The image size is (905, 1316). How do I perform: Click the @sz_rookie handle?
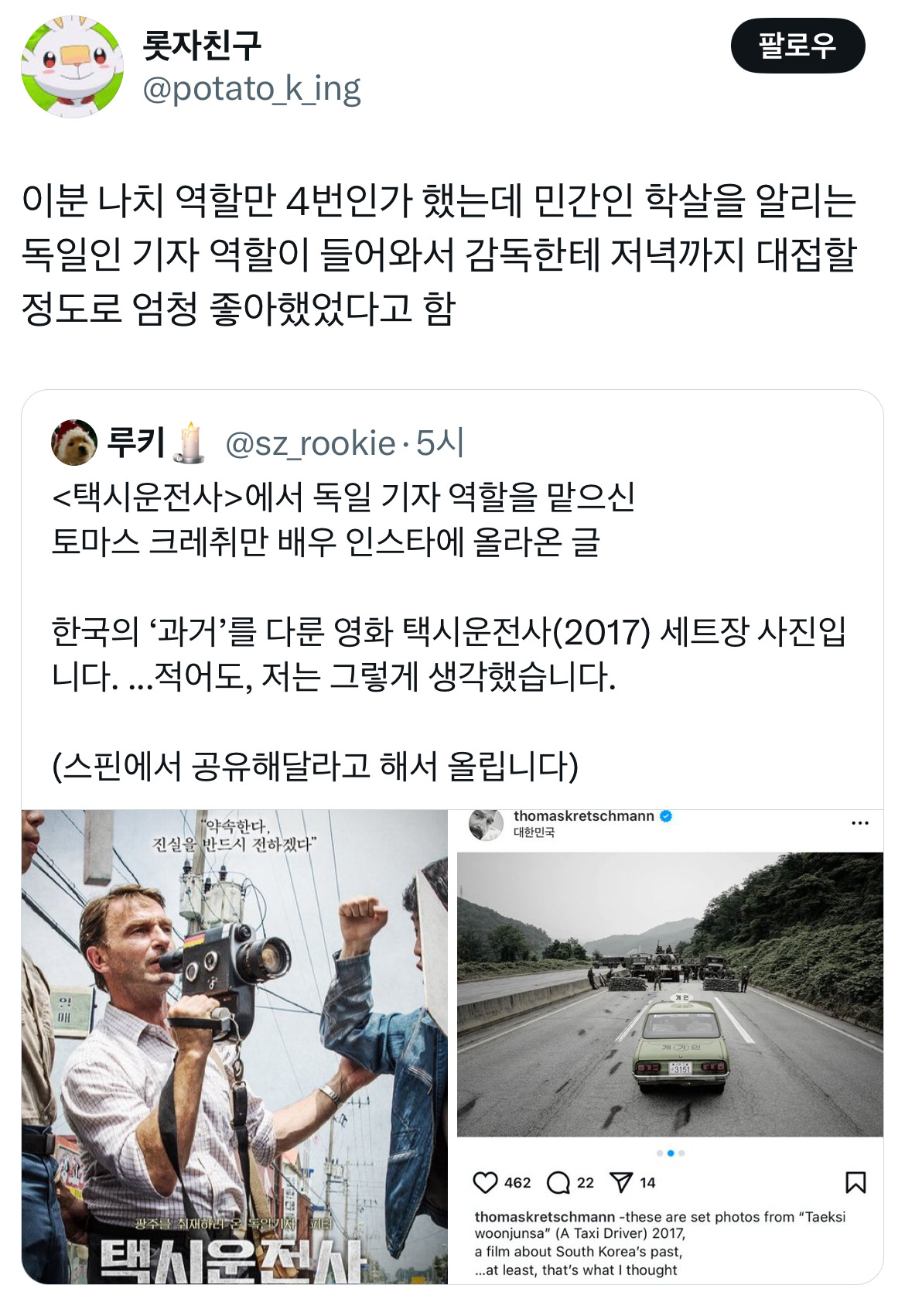(x=310, y=443)
